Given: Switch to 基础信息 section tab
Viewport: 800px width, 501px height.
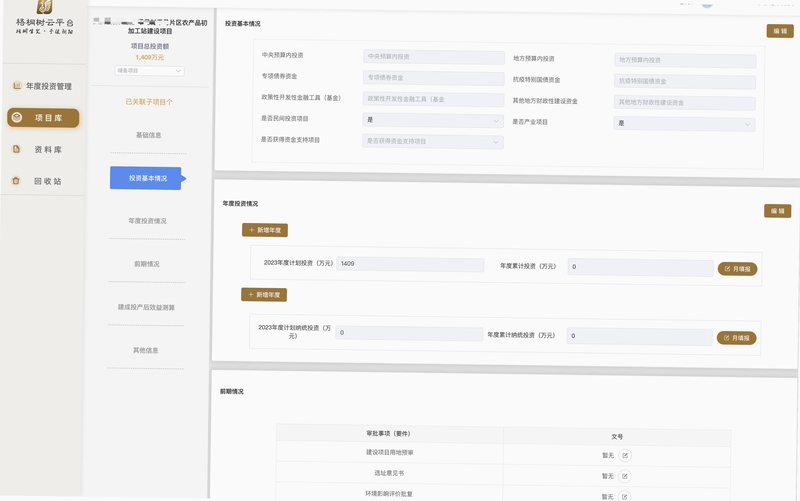Looking at the screenshot, I should (x=148, y=135).
